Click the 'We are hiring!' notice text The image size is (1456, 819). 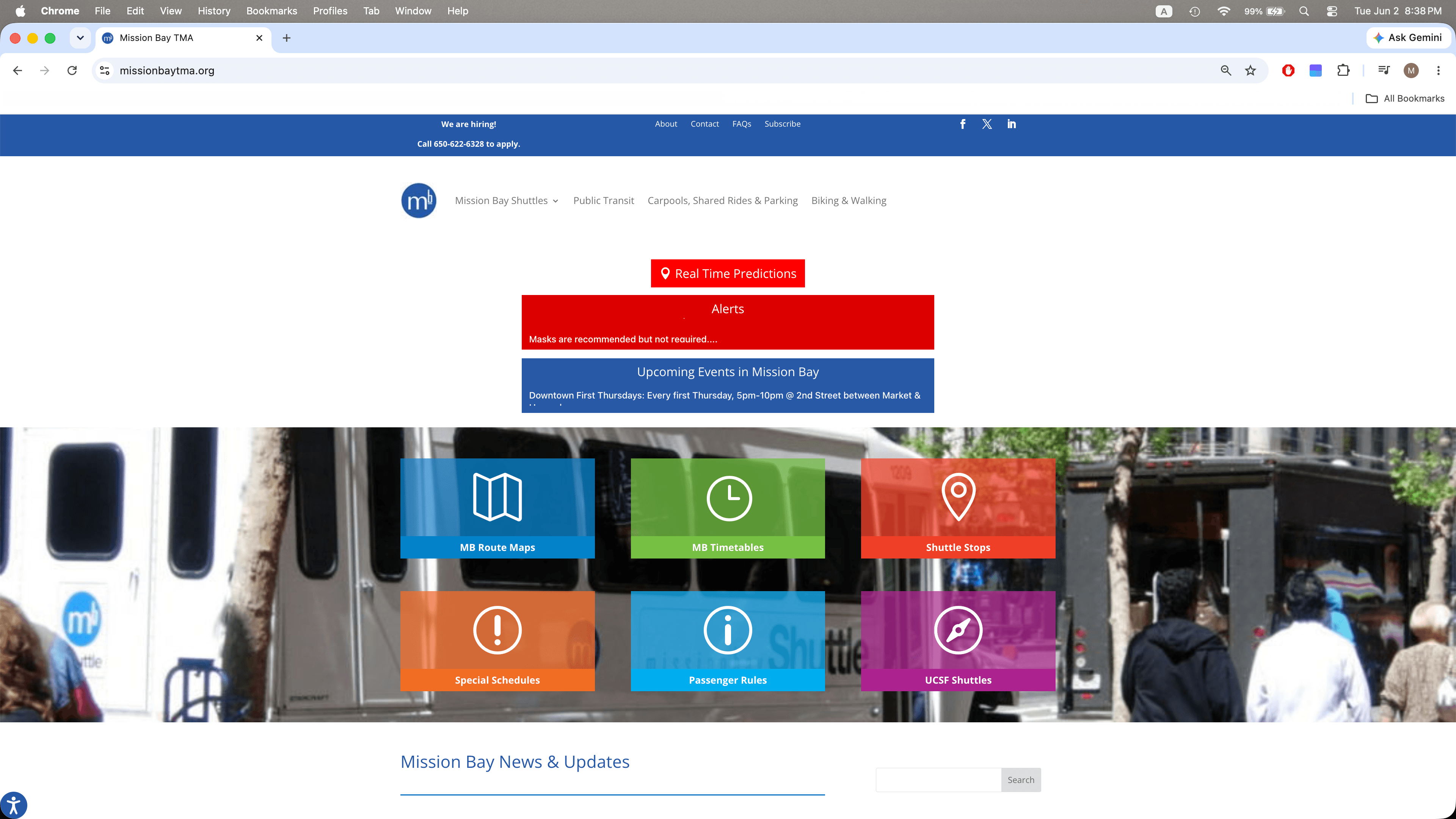(x=469, y=124)
